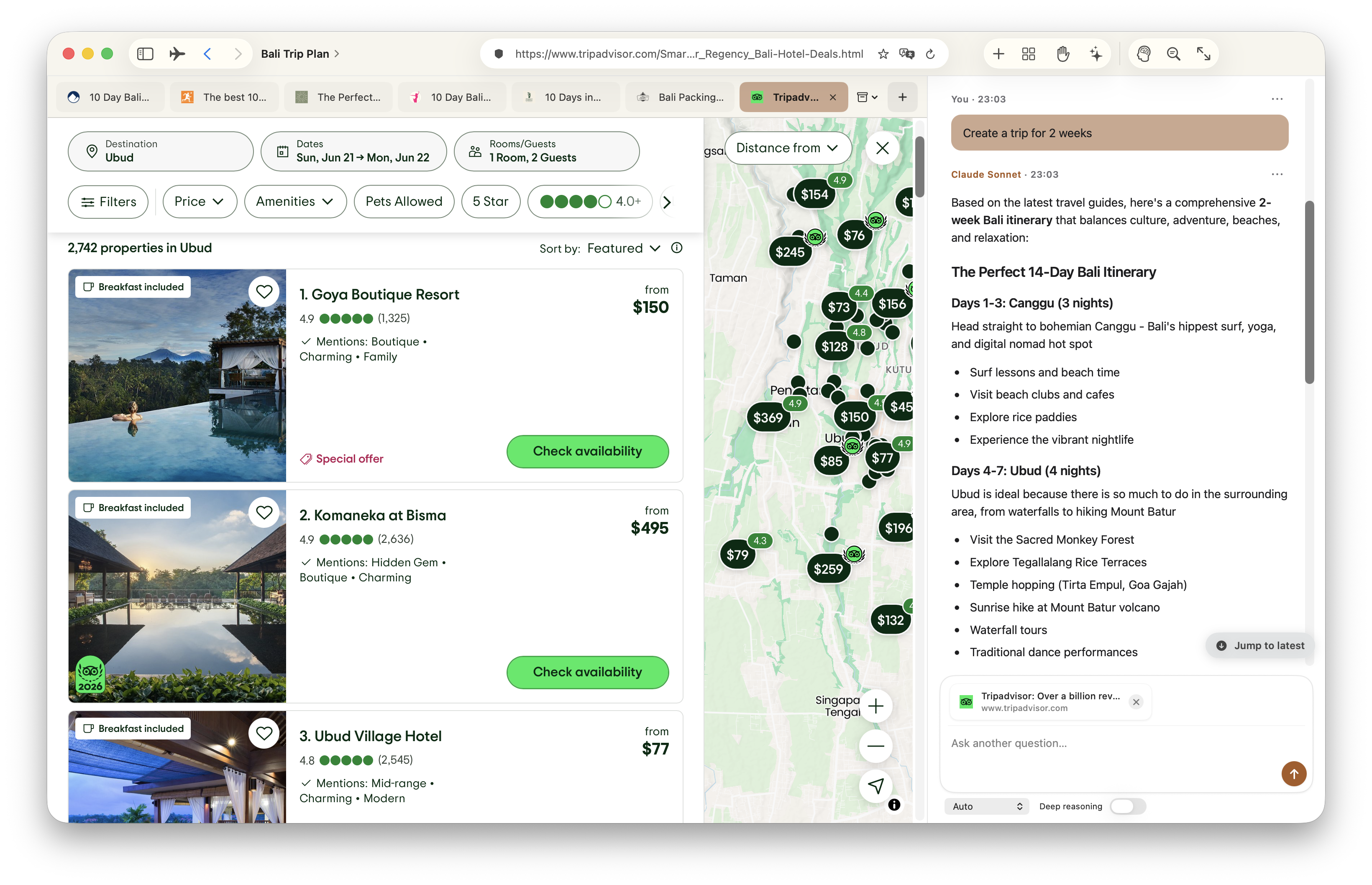
Task: Open the Bali Packing... tab
Action: click(x=680, y=97)
